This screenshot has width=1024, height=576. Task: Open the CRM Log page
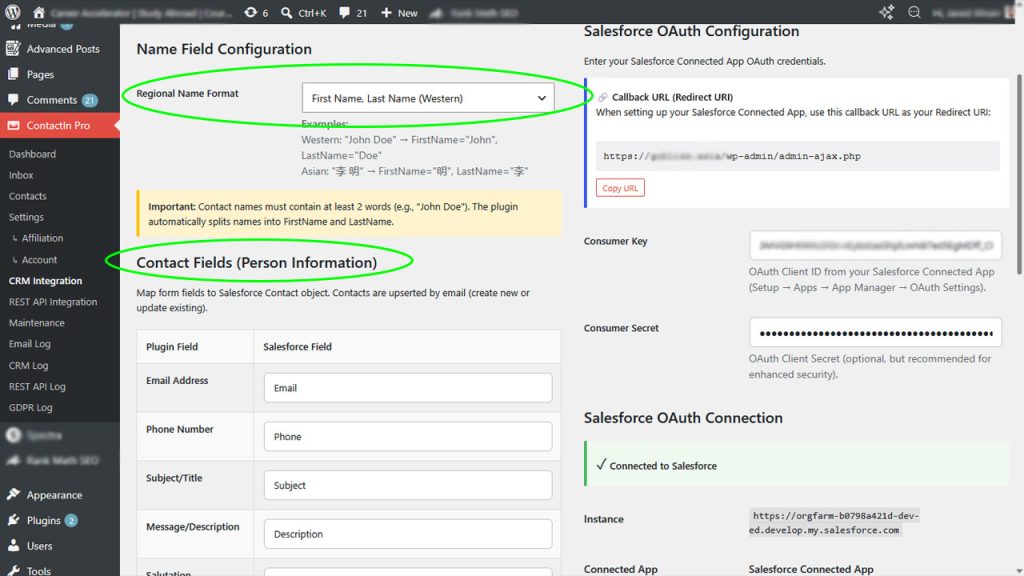28,365
